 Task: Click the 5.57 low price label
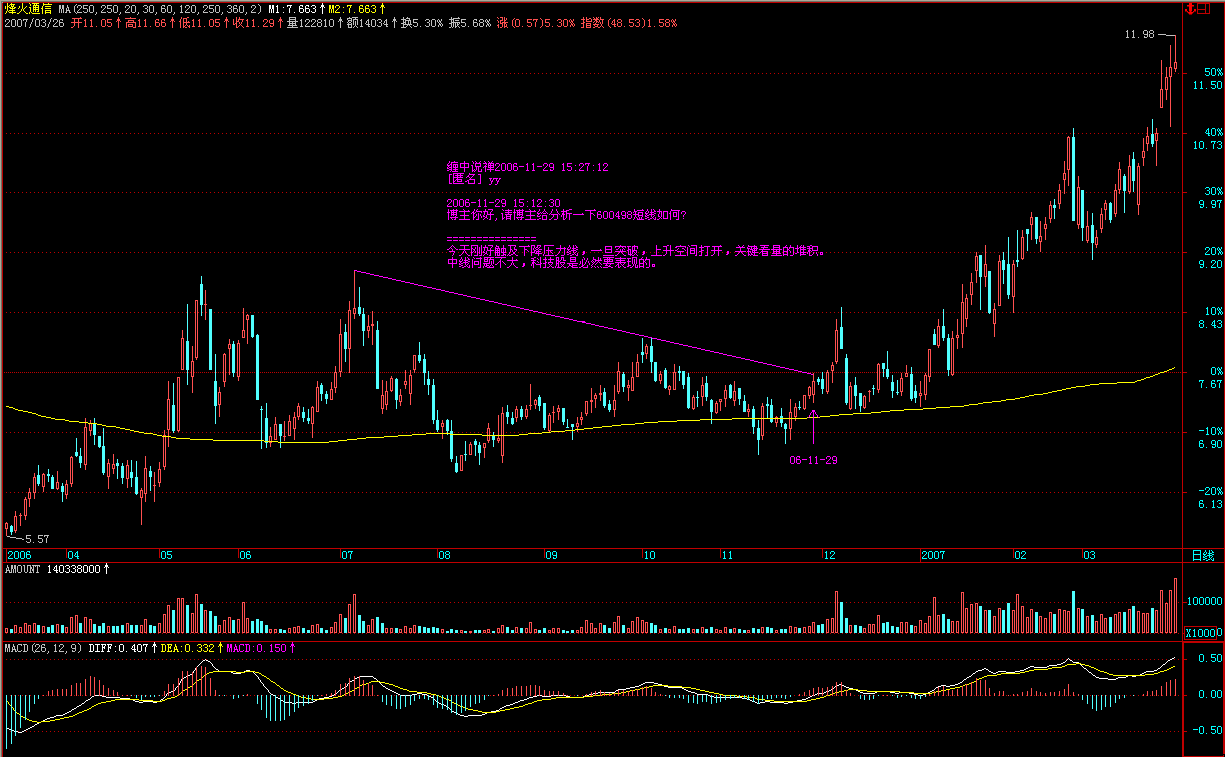click(x=36, y=538)
